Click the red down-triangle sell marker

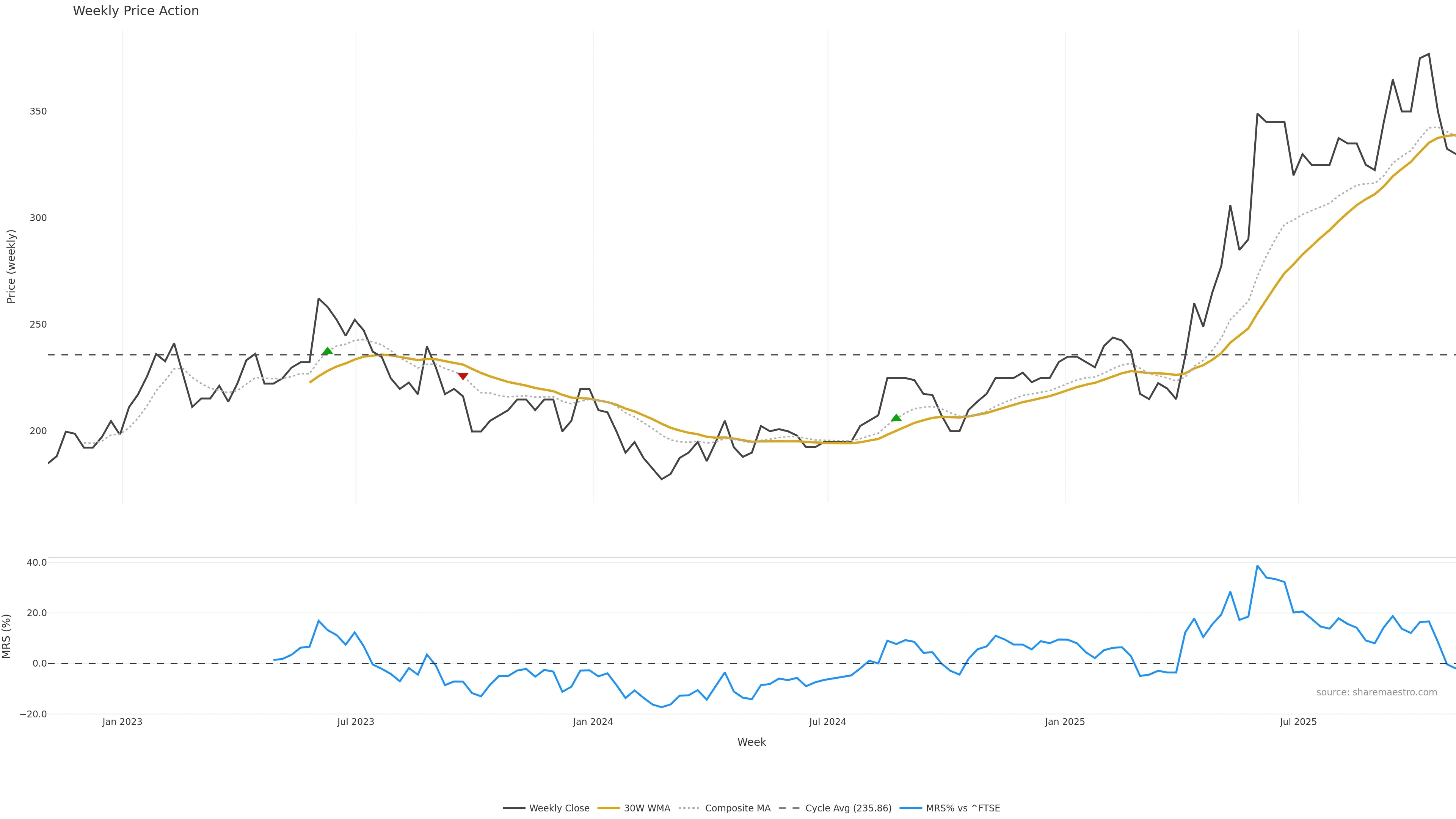462,377
